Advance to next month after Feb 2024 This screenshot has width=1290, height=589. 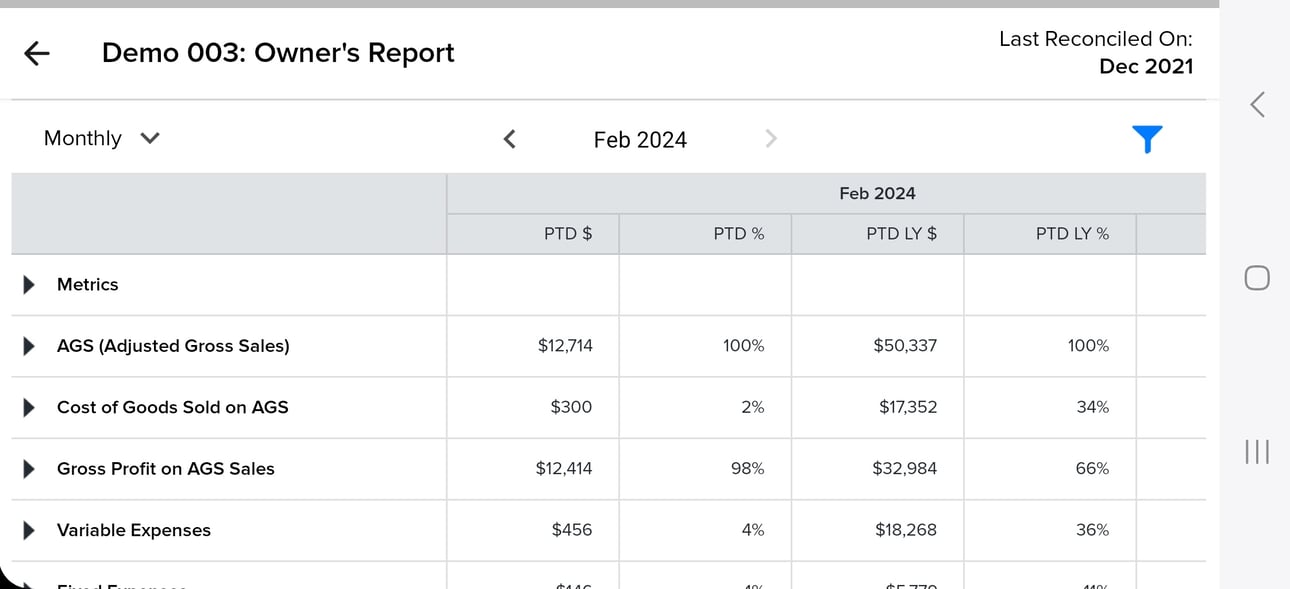click(x=770, y=139)
